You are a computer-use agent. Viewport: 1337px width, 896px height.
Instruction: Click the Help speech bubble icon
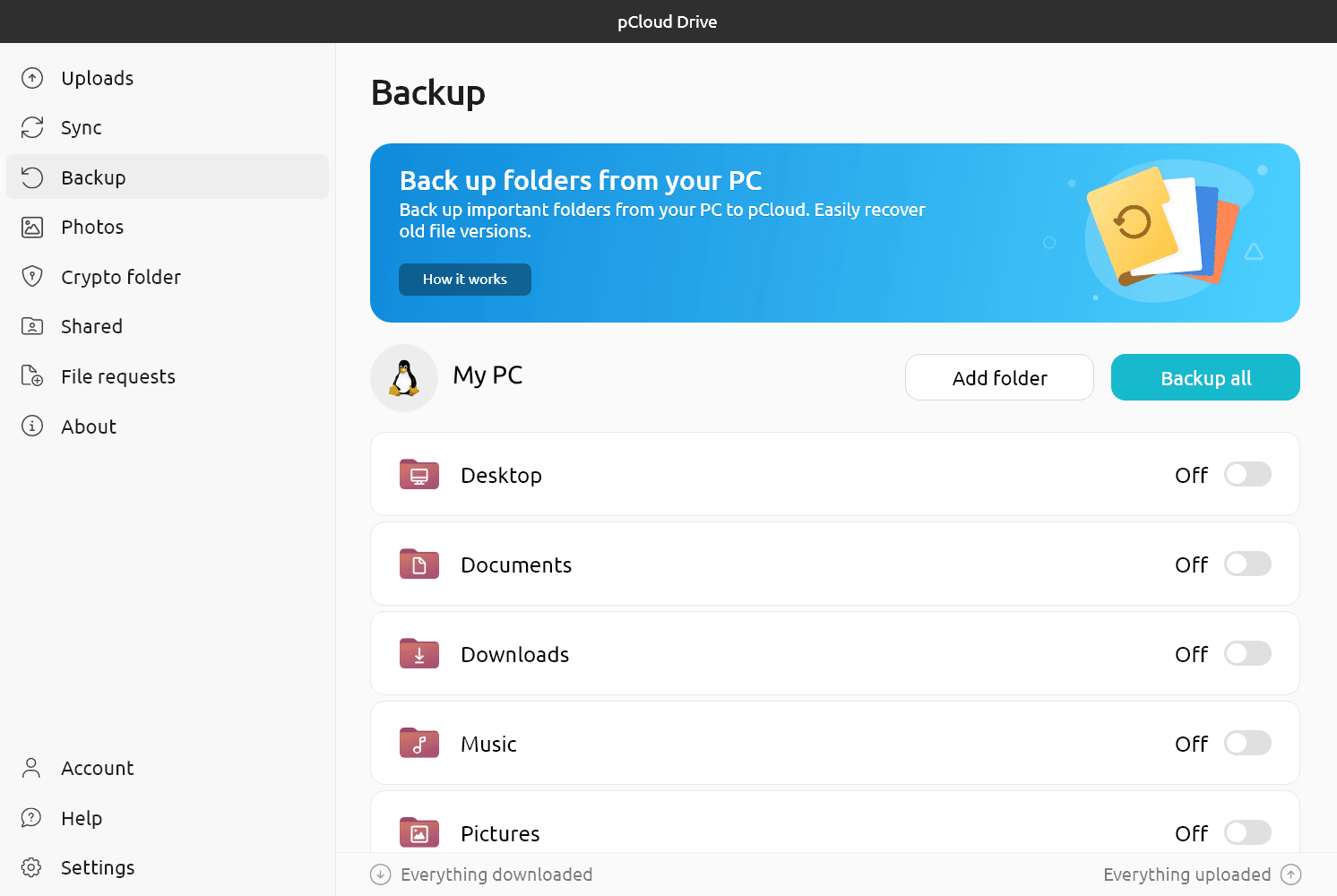tap(31, 817)
